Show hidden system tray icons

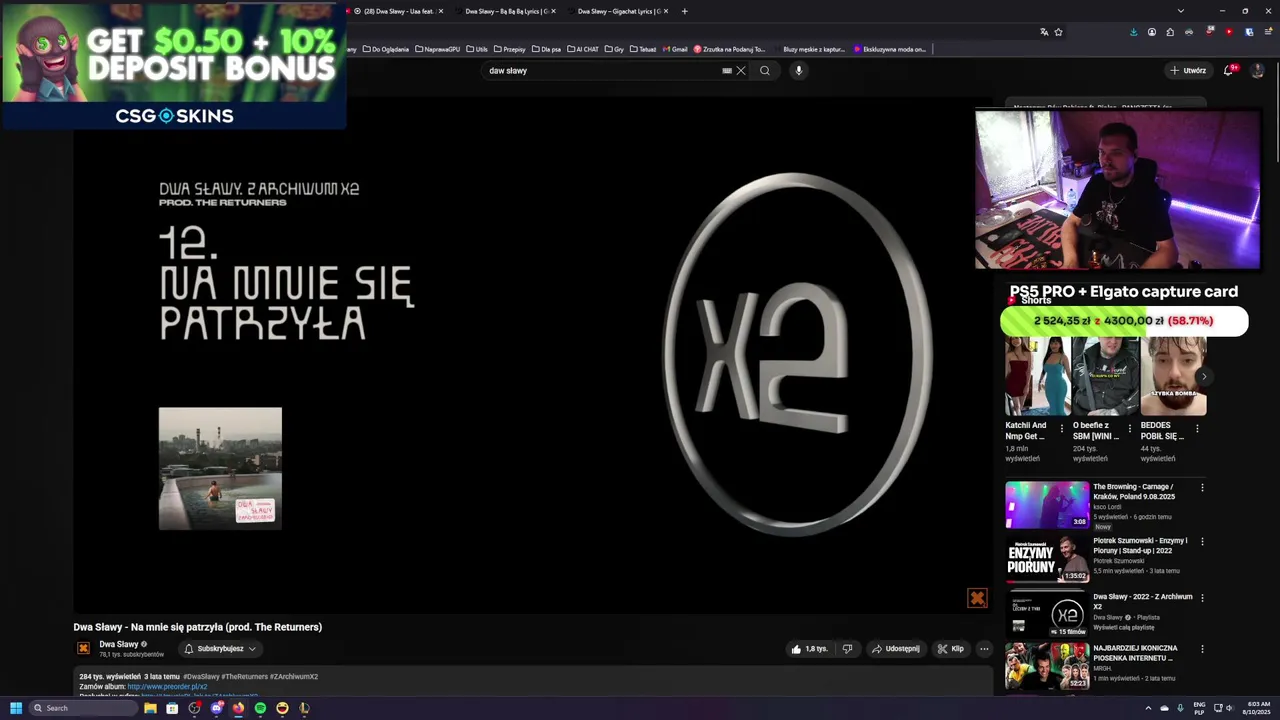1148,708
